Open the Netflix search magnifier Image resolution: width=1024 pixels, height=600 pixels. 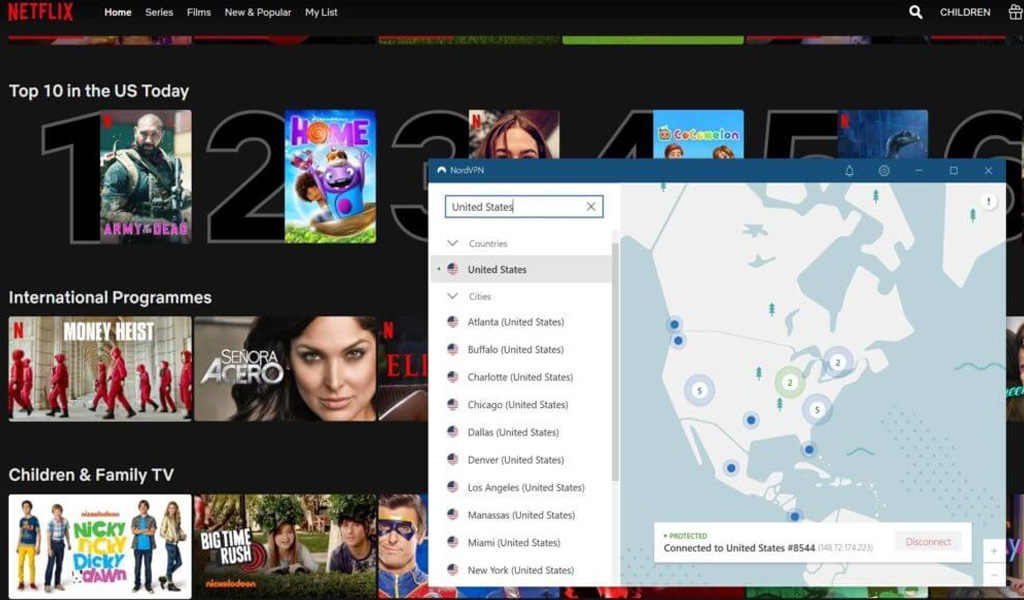[916, 12]
